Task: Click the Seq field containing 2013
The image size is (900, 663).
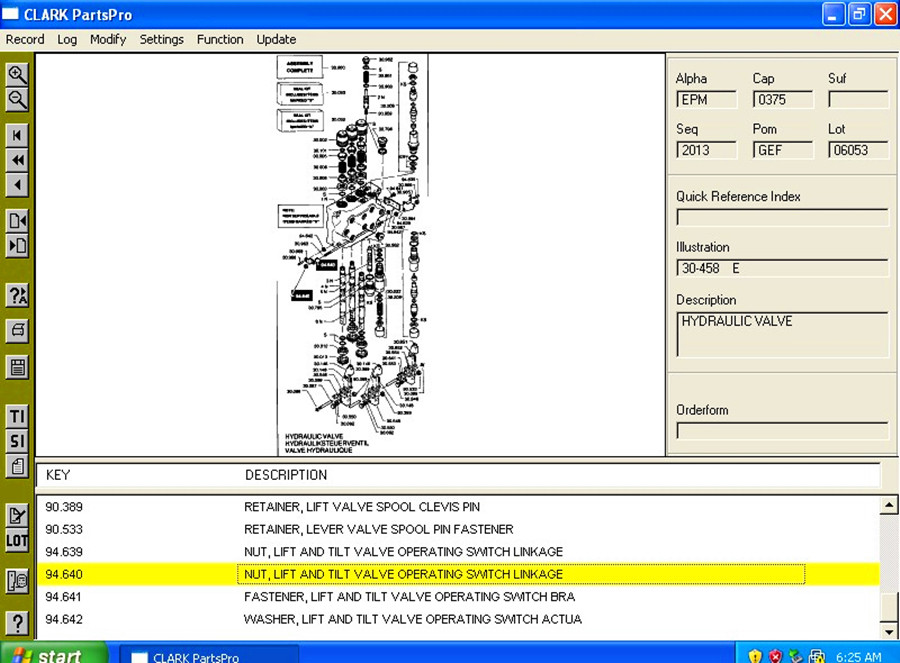Action: pos(706,150)
